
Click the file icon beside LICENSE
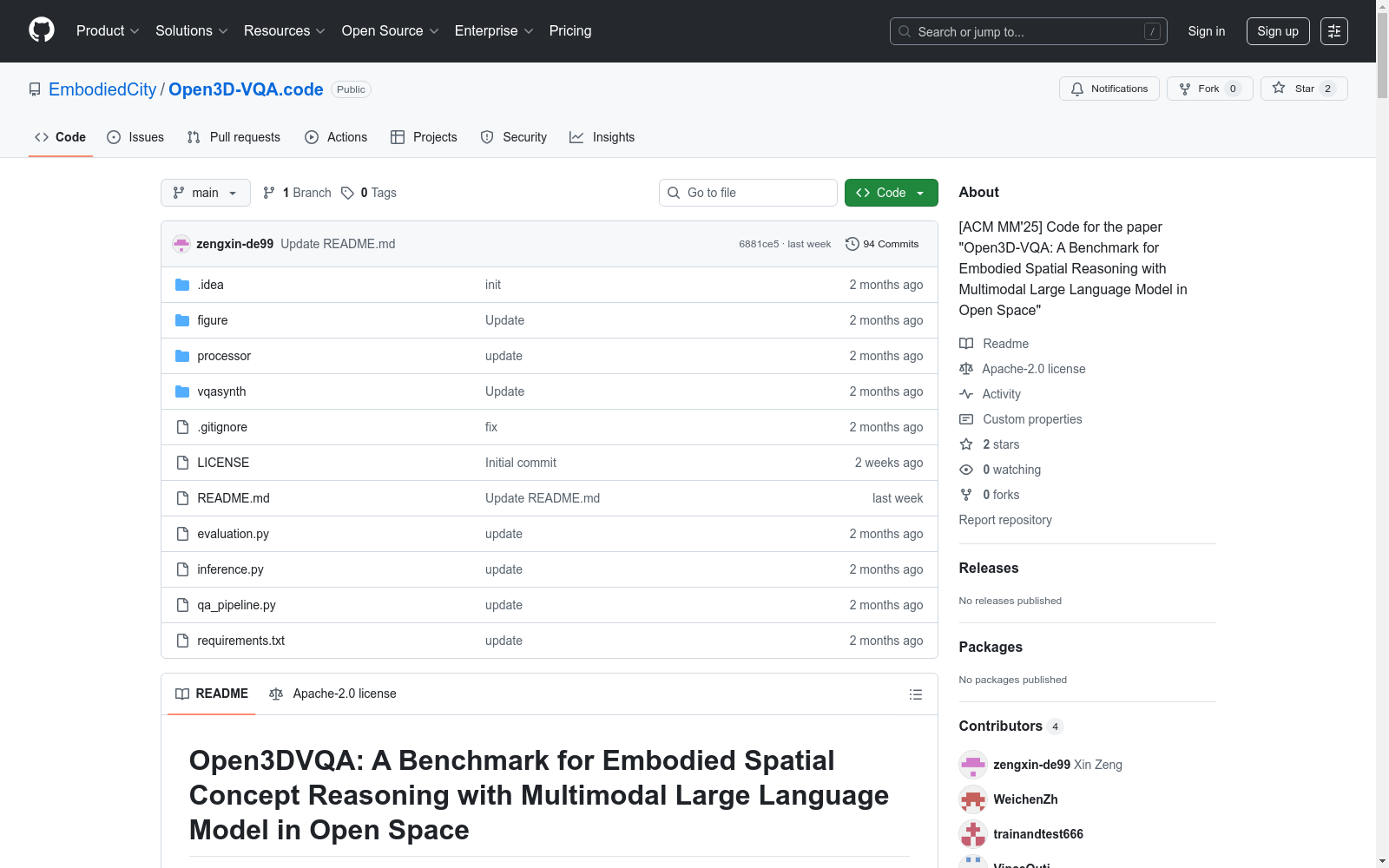[182, 463]
